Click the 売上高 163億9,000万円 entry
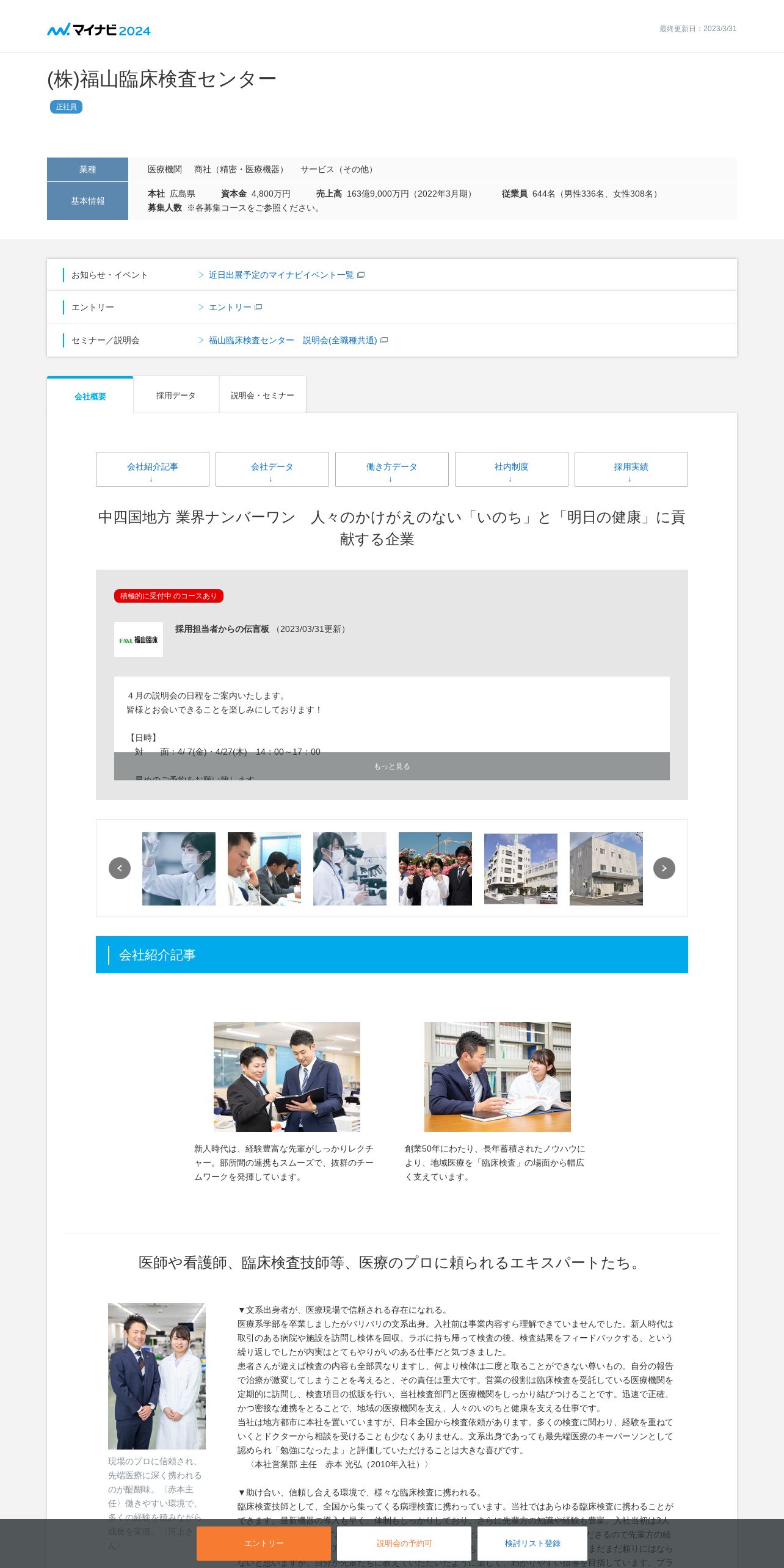The width and height of the screenshot is (784, 1568). click(396, 194)
